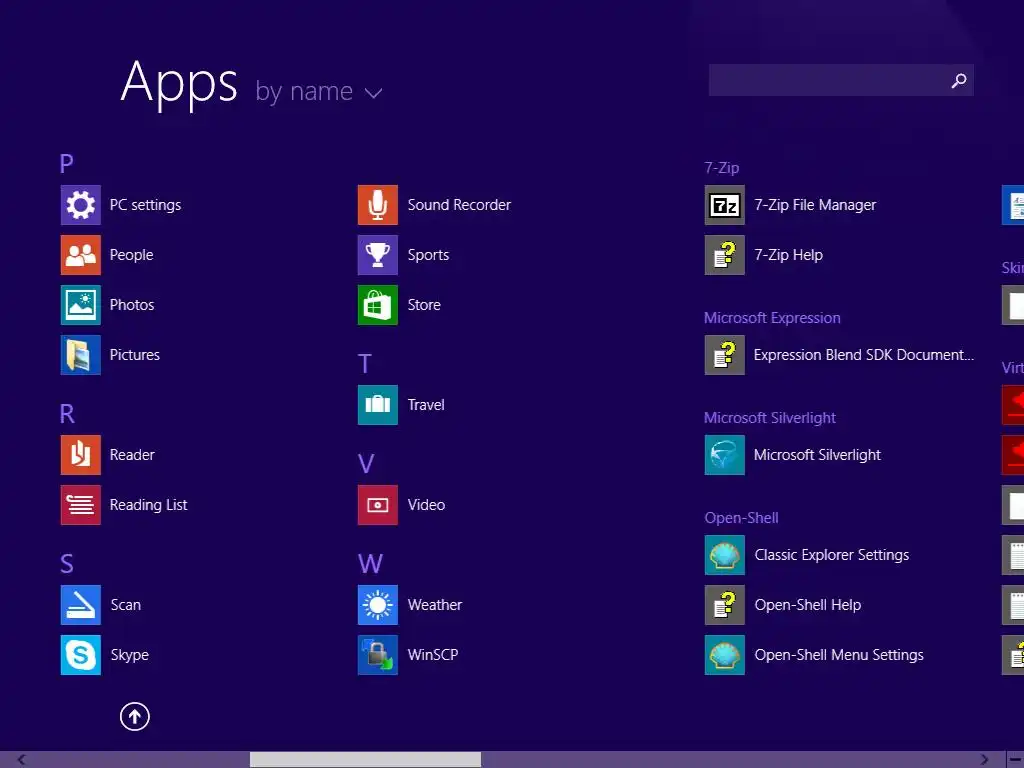
Task: Click the letter R group header
Action: click(x=67, y=413)
